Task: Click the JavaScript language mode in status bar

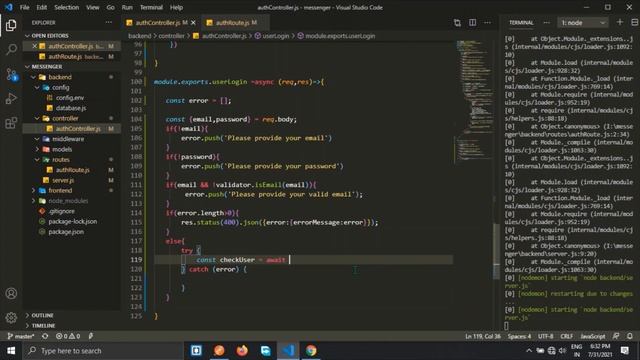Action: click(x=593, y=336)
